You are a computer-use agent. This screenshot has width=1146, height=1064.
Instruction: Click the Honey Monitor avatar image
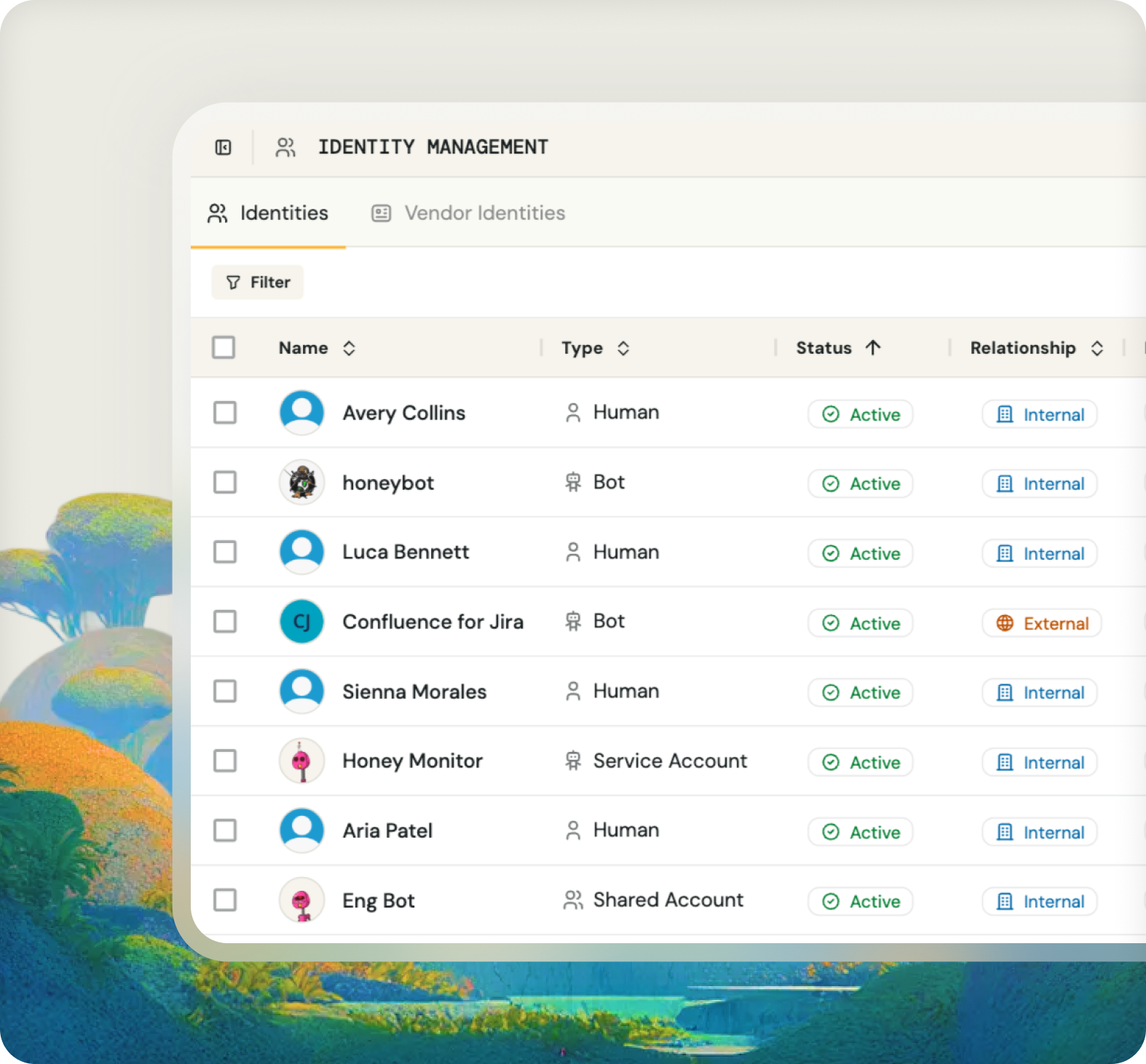coord(302,761)
